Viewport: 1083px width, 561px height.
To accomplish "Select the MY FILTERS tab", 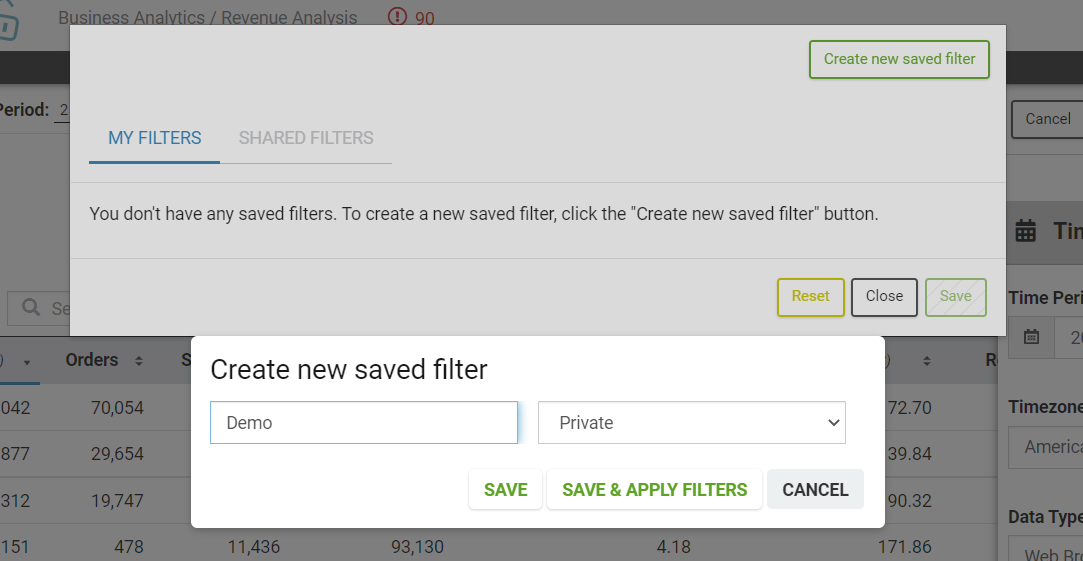I will [155, 138].
